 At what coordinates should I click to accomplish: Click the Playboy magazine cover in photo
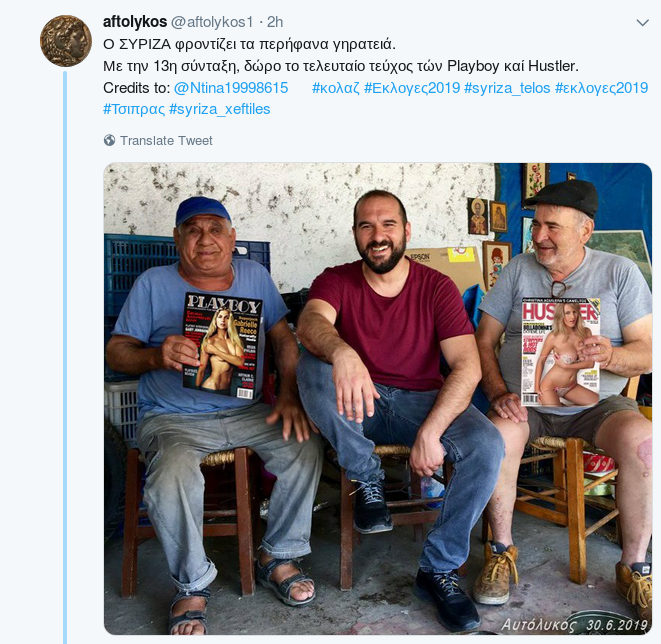(x=223, y=345)
